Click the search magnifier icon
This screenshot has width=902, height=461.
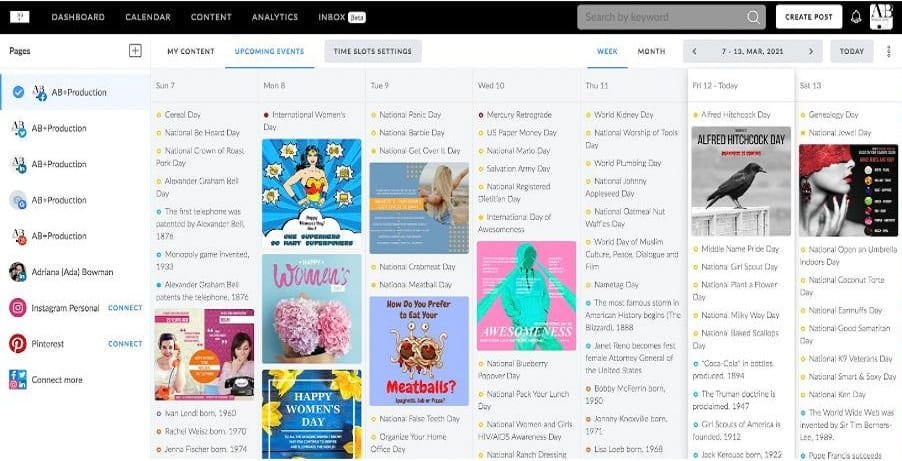click(753, 17)
